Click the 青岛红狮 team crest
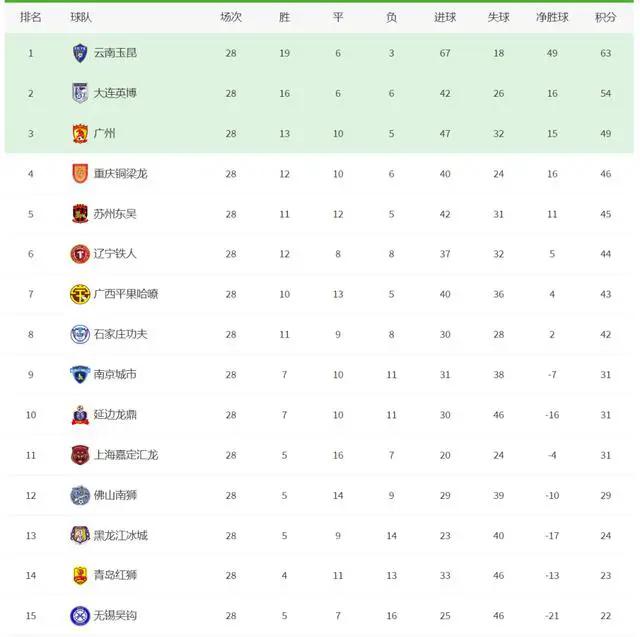Viewport: 640px width, 637px height. tap(80, 575)
